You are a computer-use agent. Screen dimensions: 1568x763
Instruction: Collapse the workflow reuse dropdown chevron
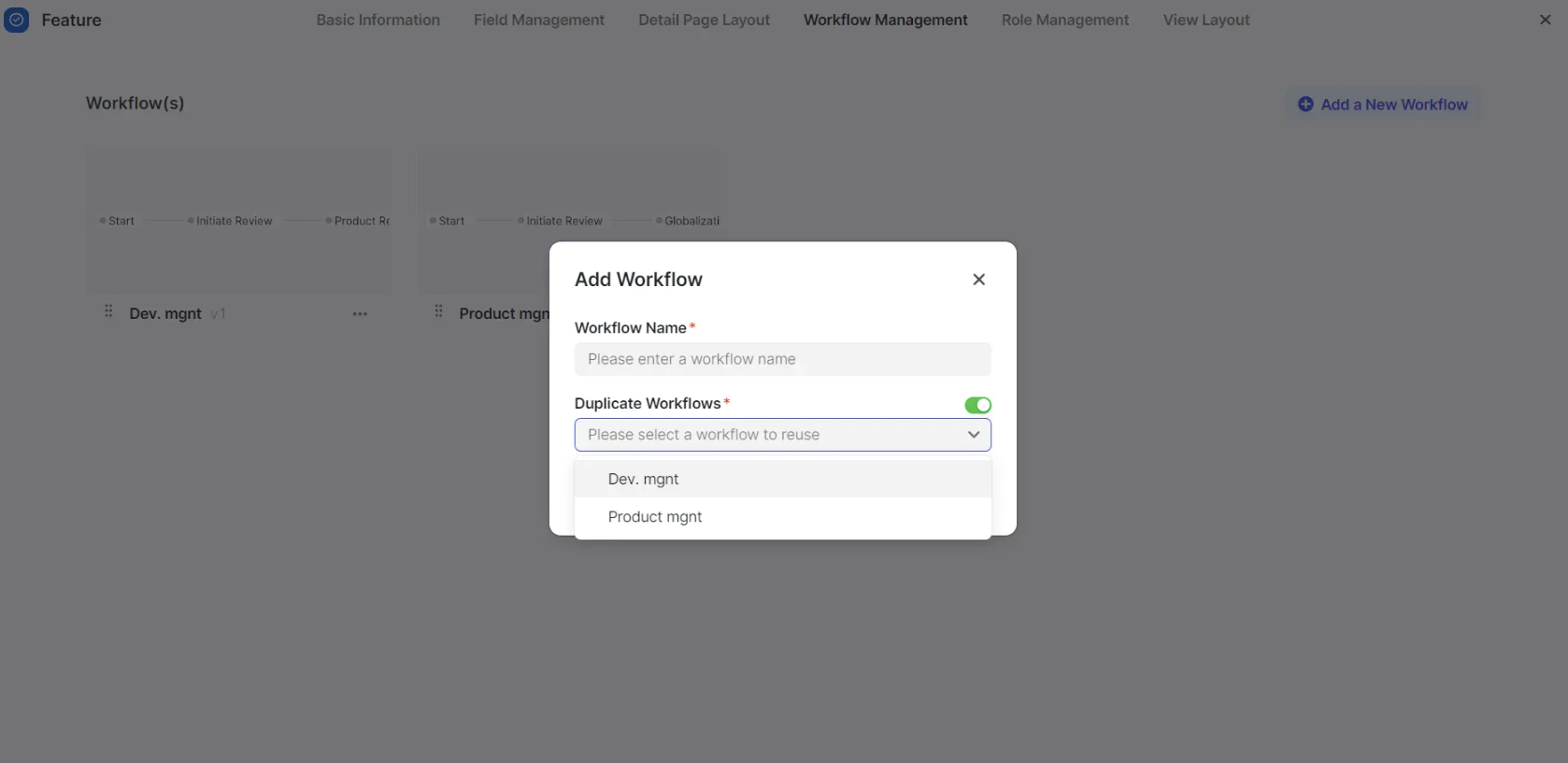[x=973, y=435]
